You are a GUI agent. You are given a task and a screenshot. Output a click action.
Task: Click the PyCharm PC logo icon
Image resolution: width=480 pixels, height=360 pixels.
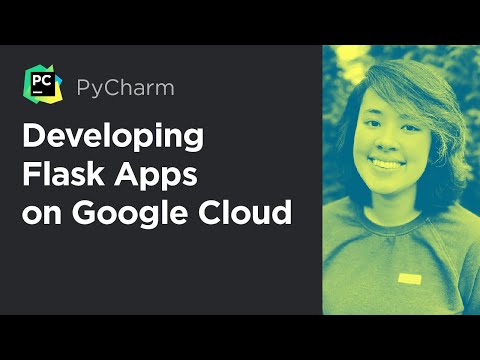43,84
